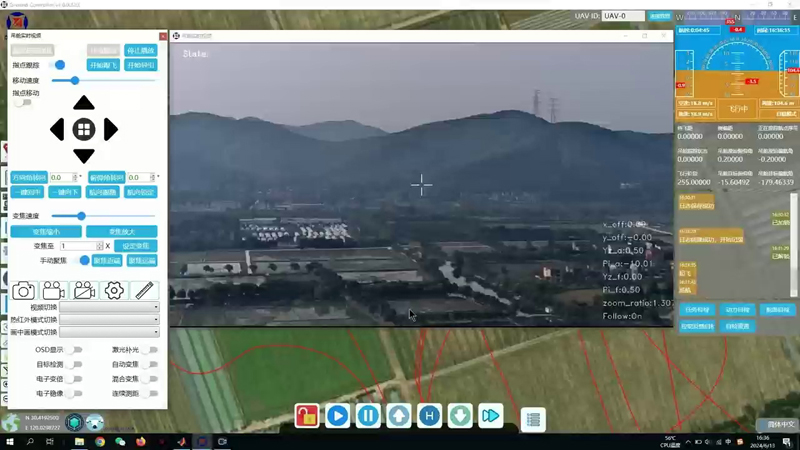Click stepper arrows on azimuth angle field
Screen dimensions: 800x450
coord(74,178)
